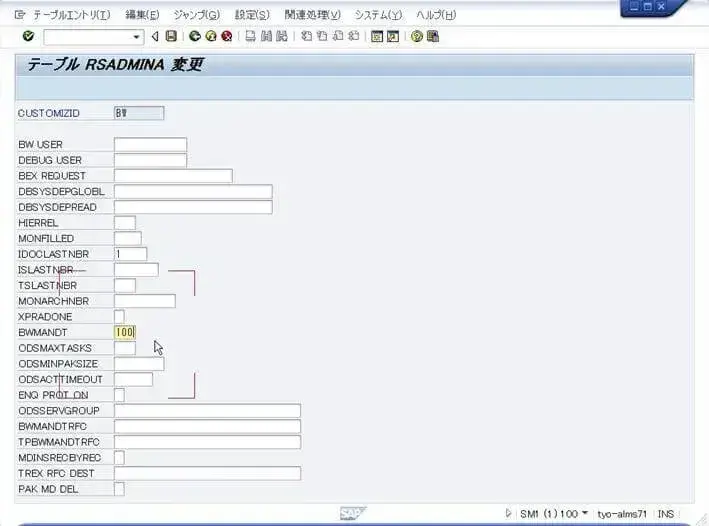Click the maximize window button
The height and width of the screenshot is (526, 709).
pyautogui.click(x=648, y=6)
